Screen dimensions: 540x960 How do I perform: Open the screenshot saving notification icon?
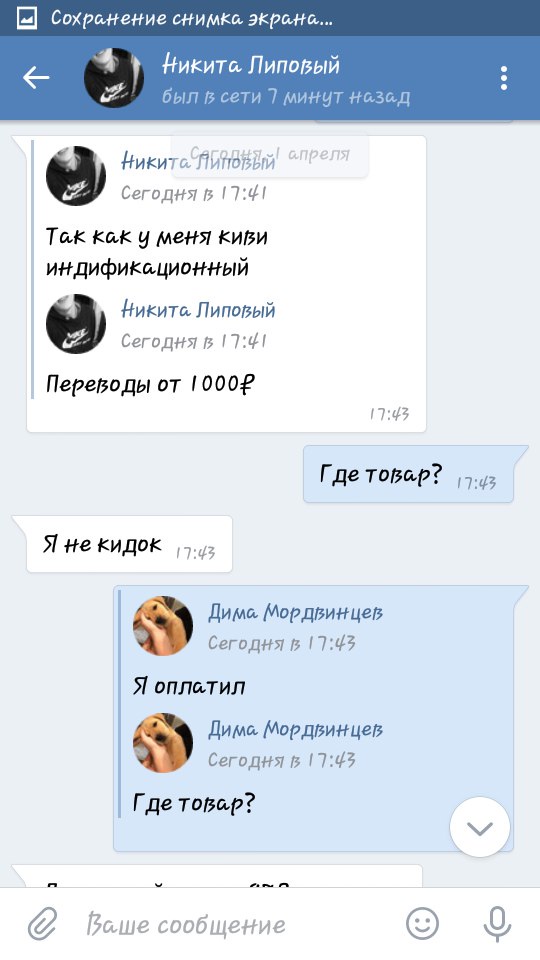point(26,18)
